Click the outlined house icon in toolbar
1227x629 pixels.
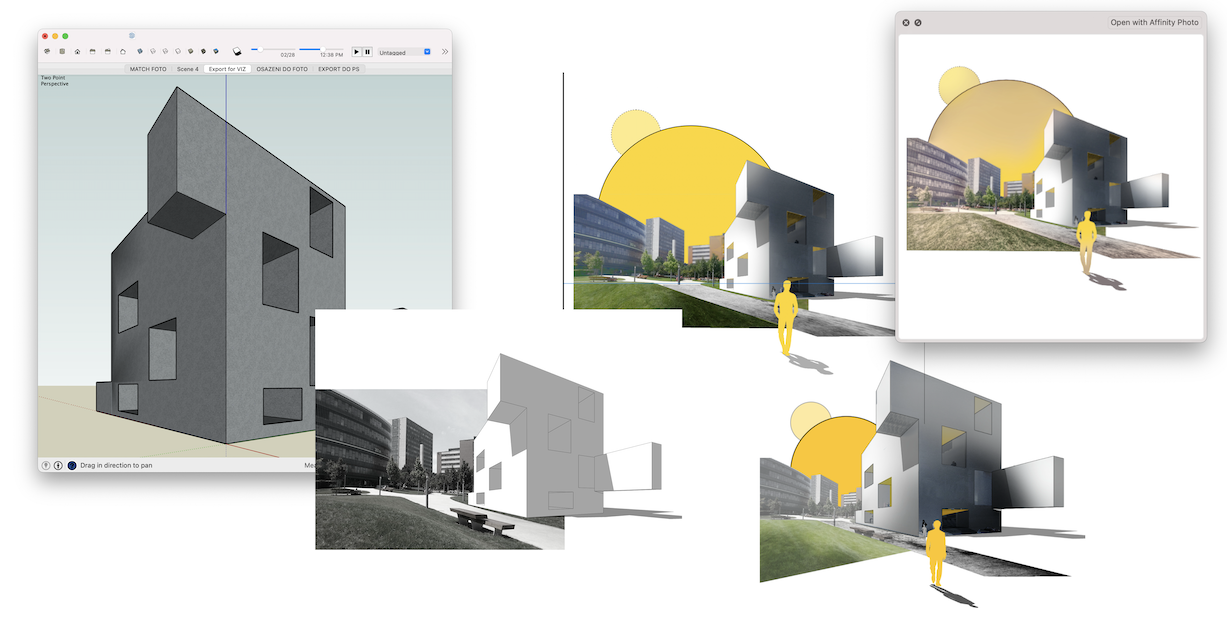123,51
